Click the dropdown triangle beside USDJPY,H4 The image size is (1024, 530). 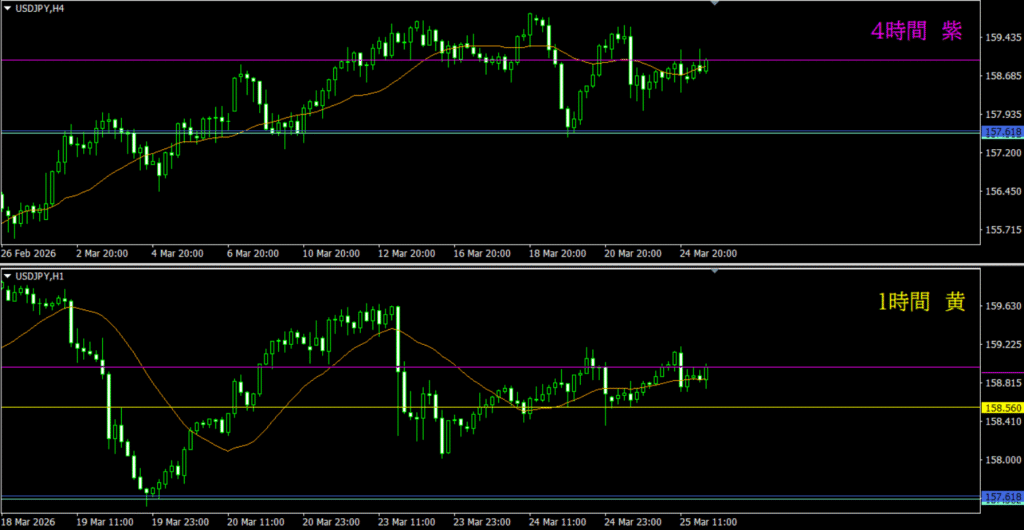[9, 9]
